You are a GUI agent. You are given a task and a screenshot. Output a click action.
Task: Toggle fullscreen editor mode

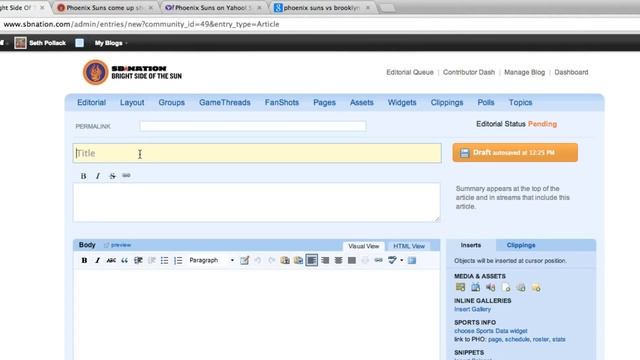pyautogui.click(x=412, y=260)
